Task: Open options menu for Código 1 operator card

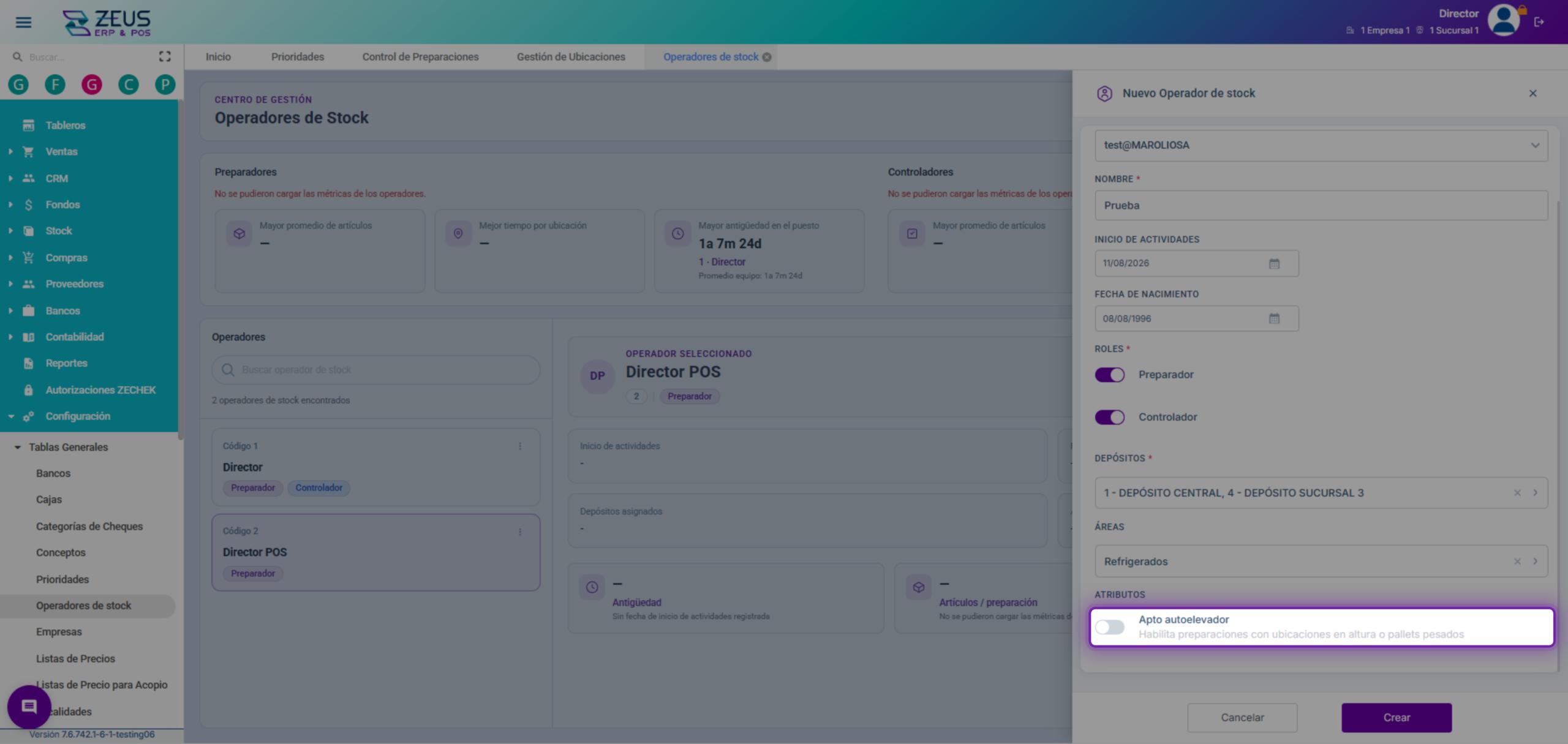Action: click(520, 446)
